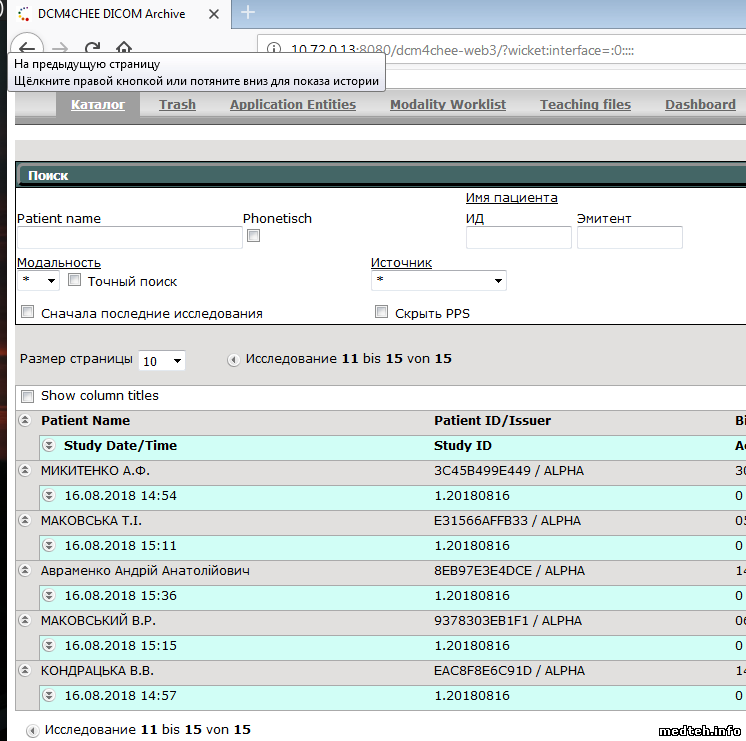Click the Patient name input field
Viewport: 746px width, 741px height.
pyautogui.click(x=129, y=238)
